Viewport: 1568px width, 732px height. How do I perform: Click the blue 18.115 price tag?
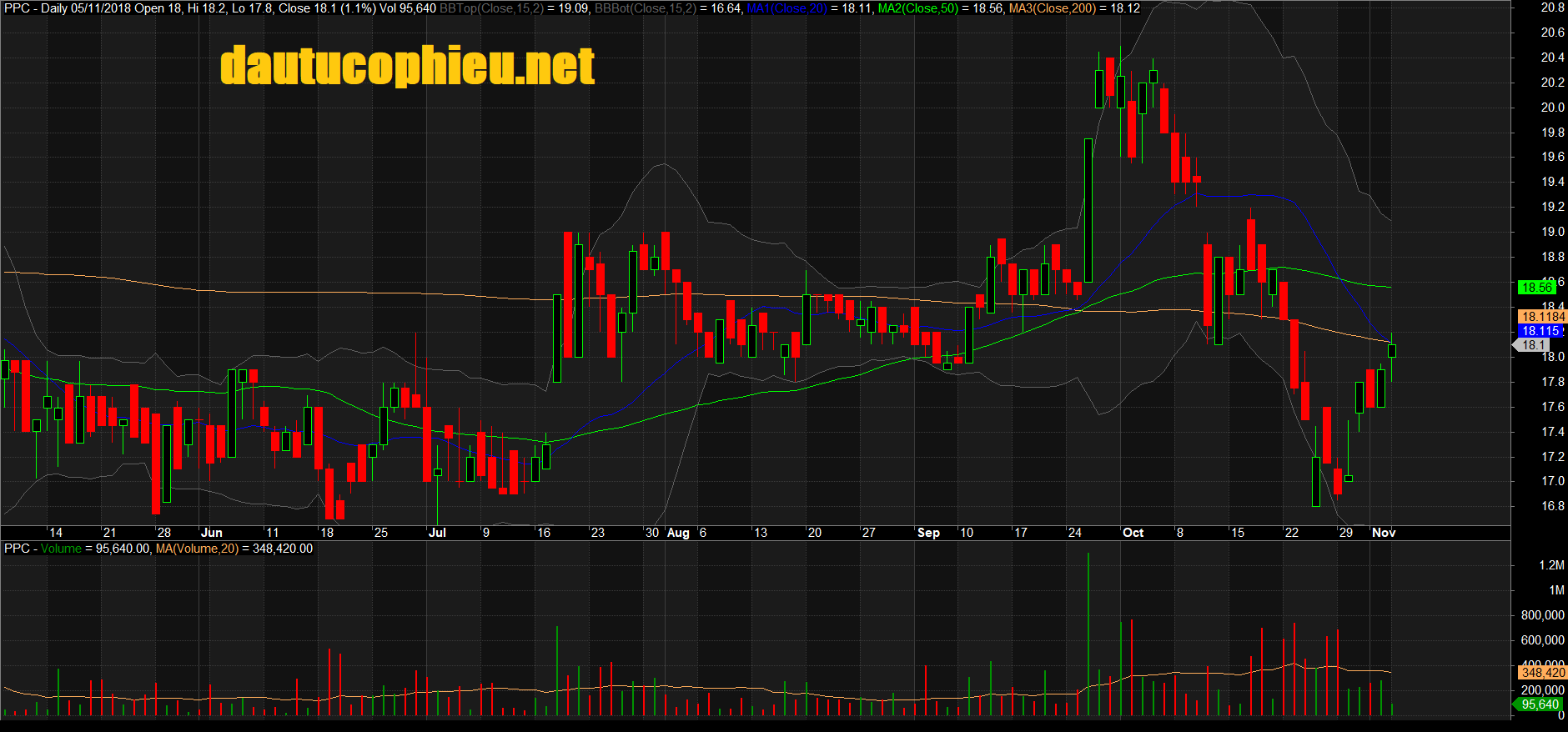coord(1539,331)
